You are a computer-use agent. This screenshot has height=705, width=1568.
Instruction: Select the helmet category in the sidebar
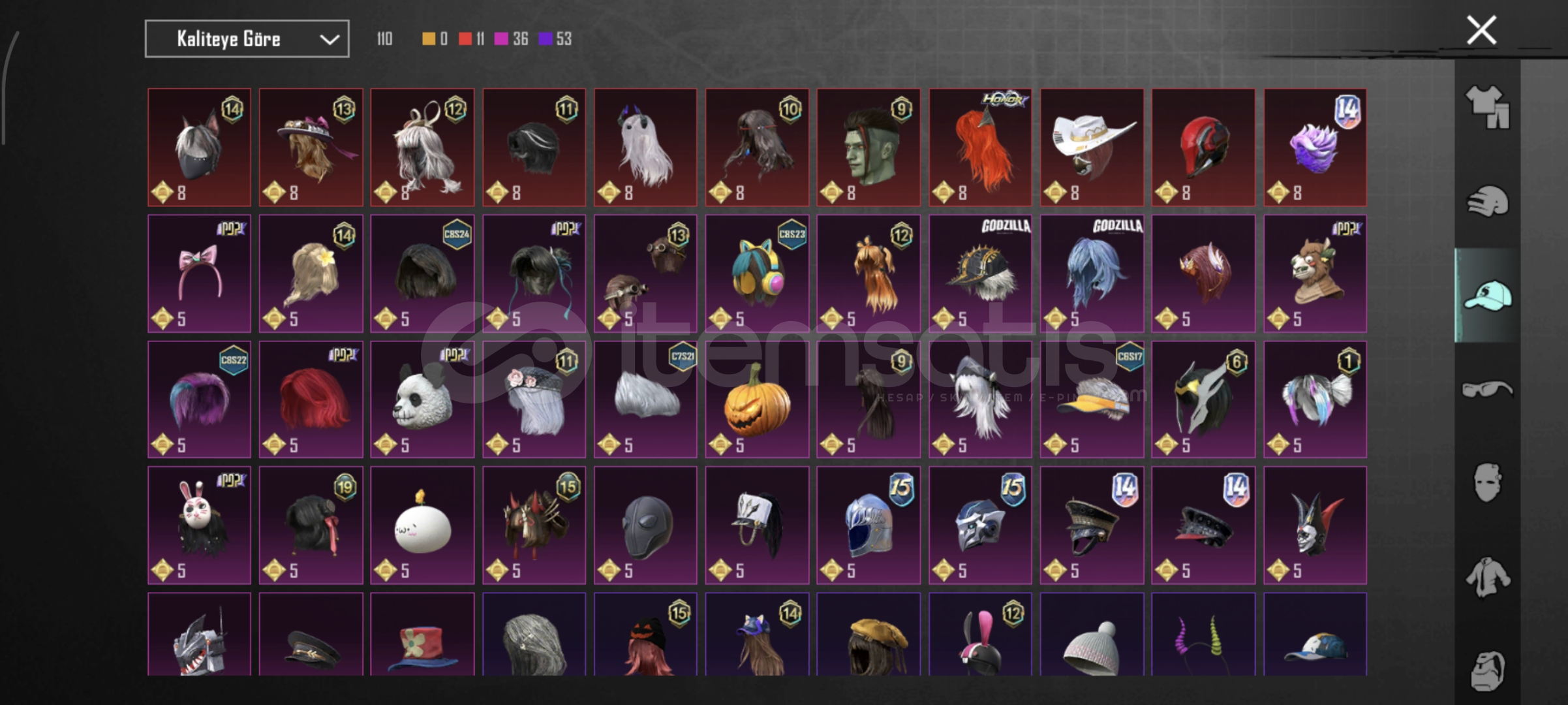[1487, 202]
